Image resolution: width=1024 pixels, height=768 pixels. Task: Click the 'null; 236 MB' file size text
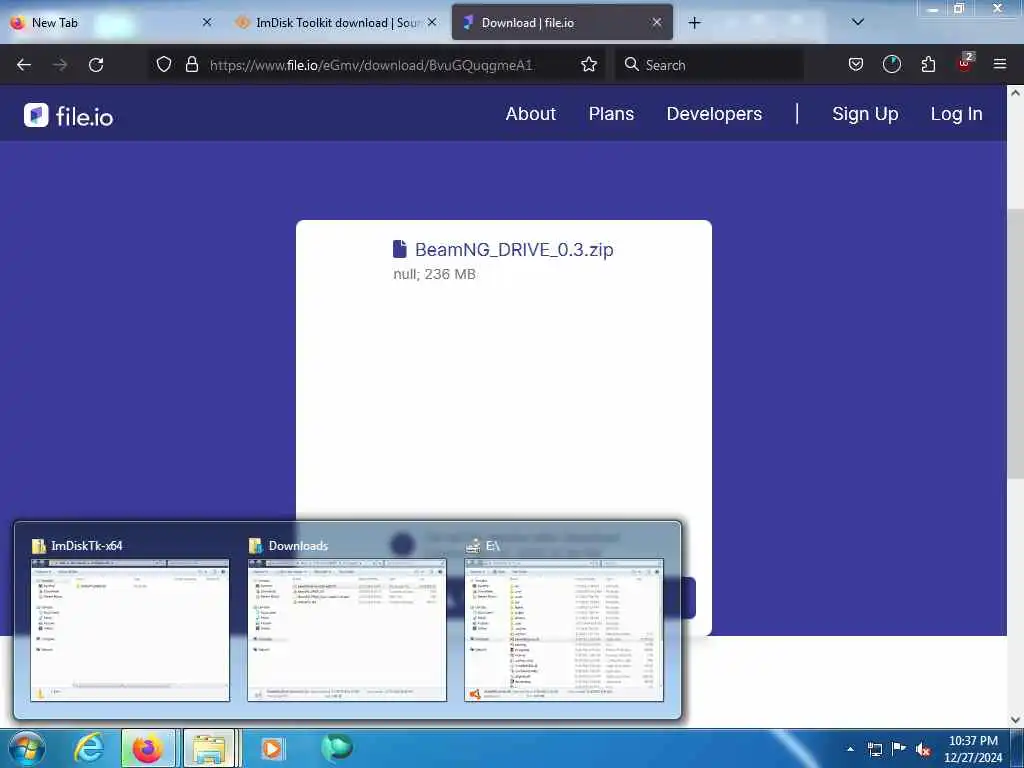pos(434,274)
